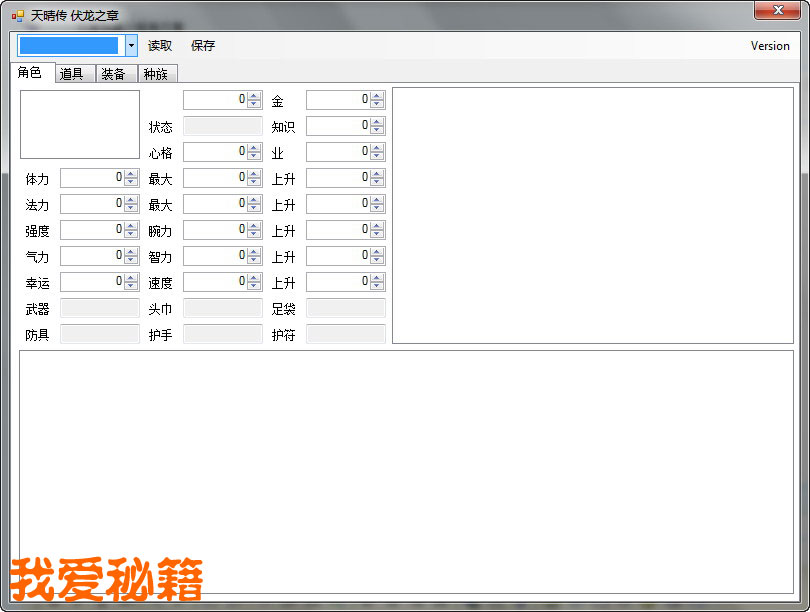The width and height of the screenshot is (810, 612).
Task: Decrease the 法力 value with down arrow
Action: [x=131, y=208]
